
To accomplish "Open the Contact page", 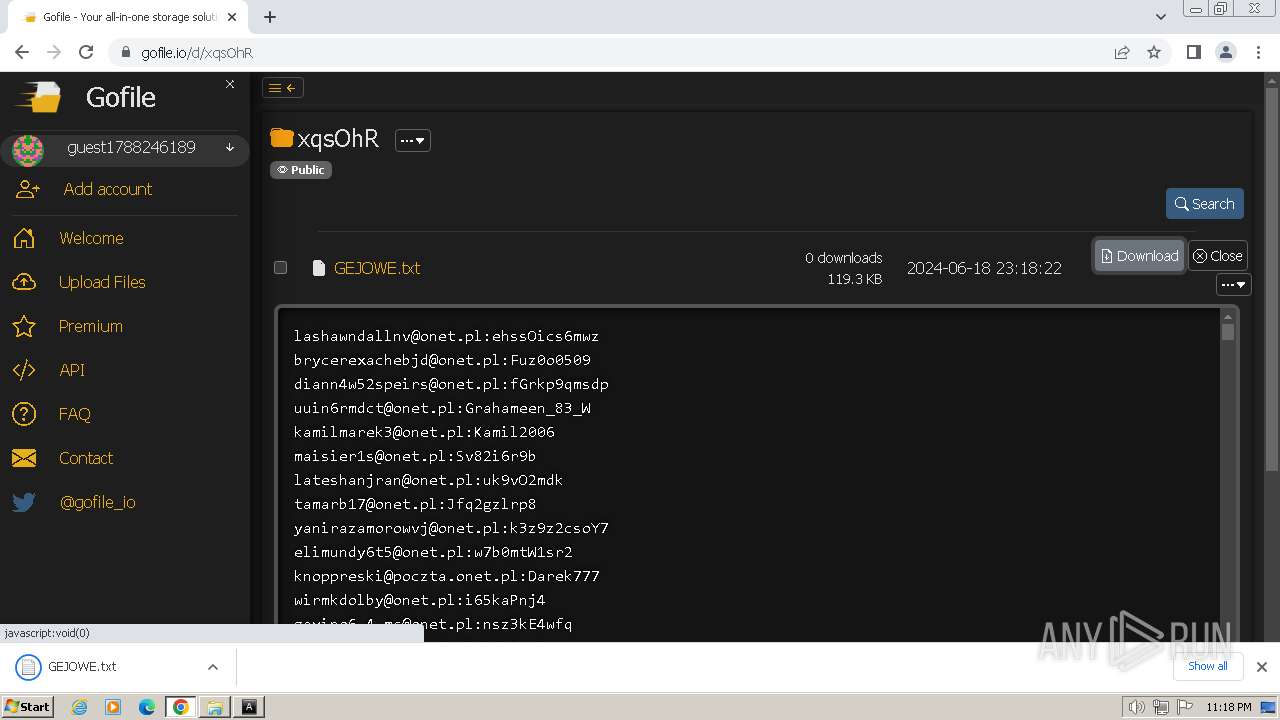I will (x=86, y=458).
